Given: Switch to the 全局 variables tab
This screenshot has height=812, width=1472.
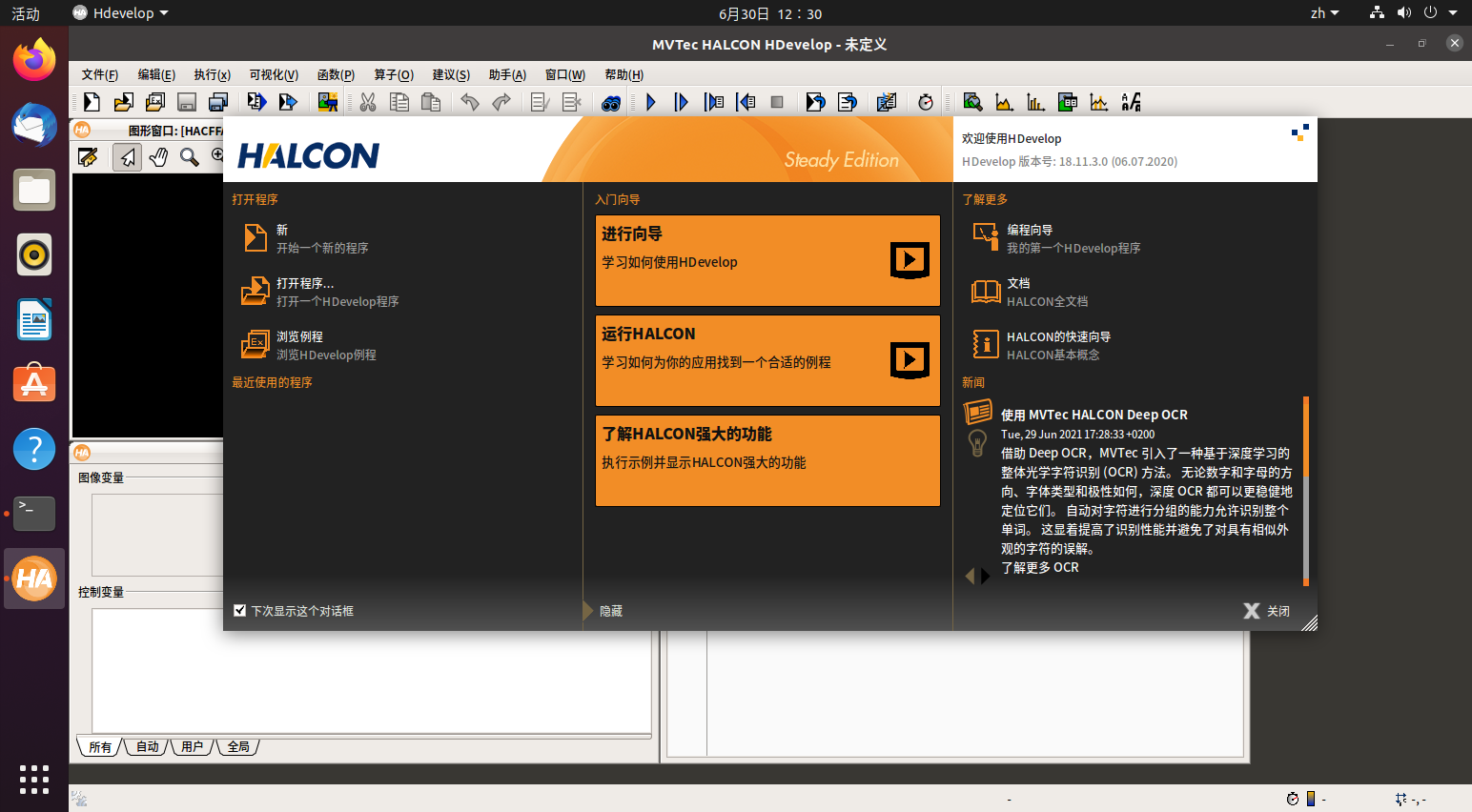Looking at the screenshot, I should point(238,746).
